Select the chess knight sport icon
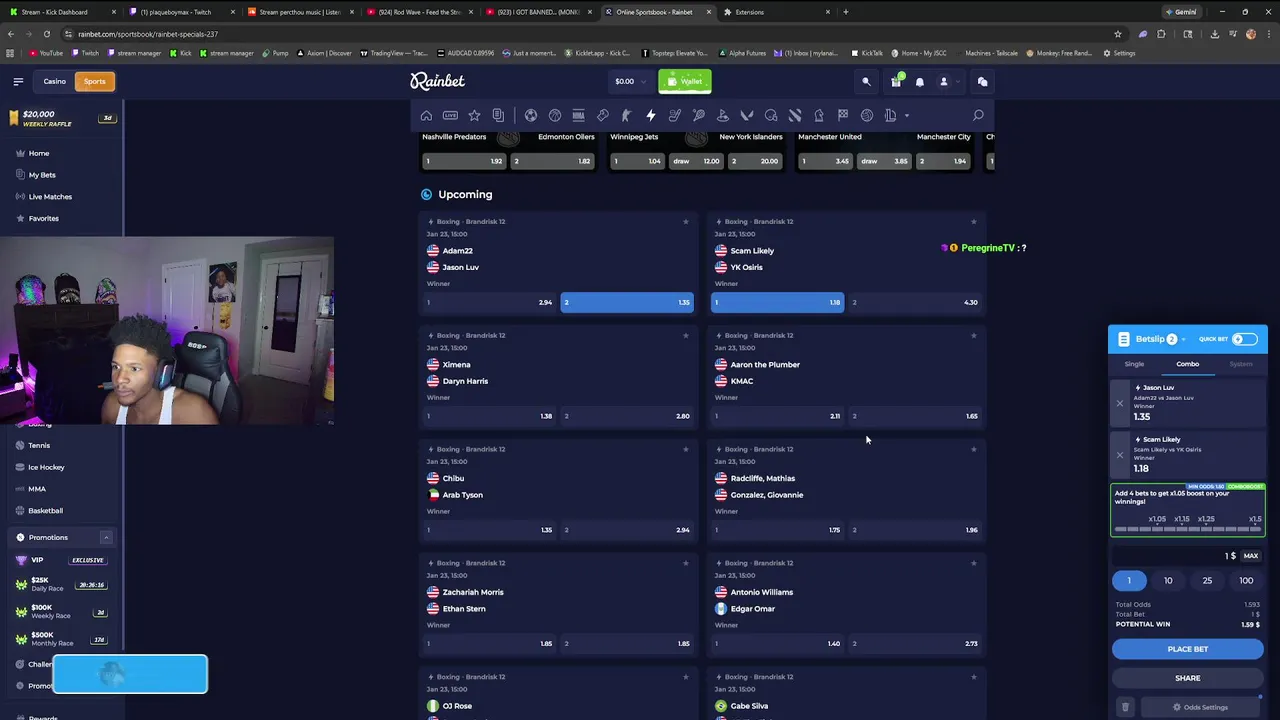The image size is (1280, 720). tap(819, 115)
